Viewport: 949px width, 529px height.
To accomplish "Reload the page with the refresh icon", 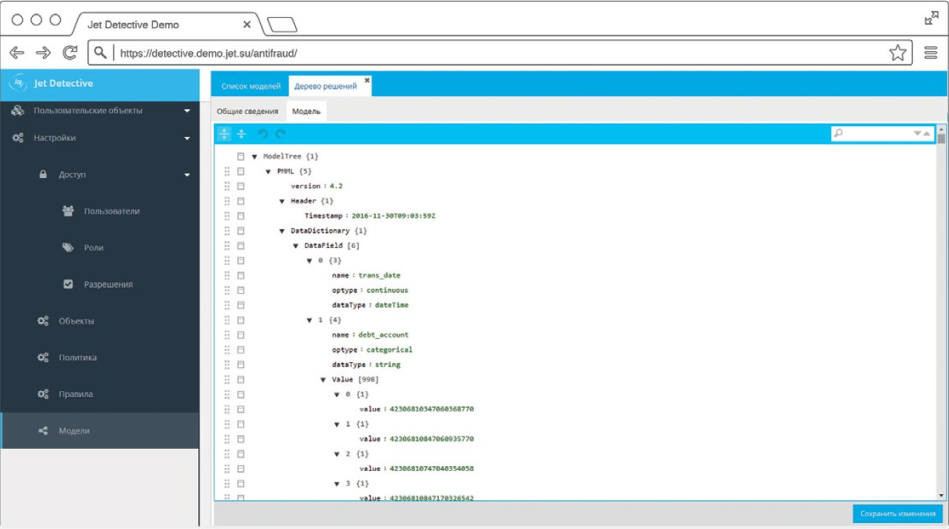I will 70,53.
